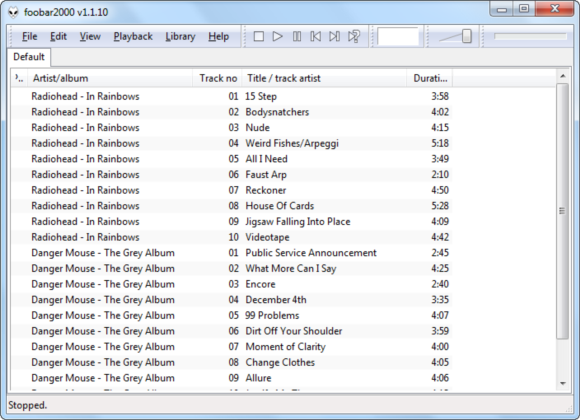Select the track Allure
The width and height of the screenshot is (580, 420).
(x=231, y=378)
